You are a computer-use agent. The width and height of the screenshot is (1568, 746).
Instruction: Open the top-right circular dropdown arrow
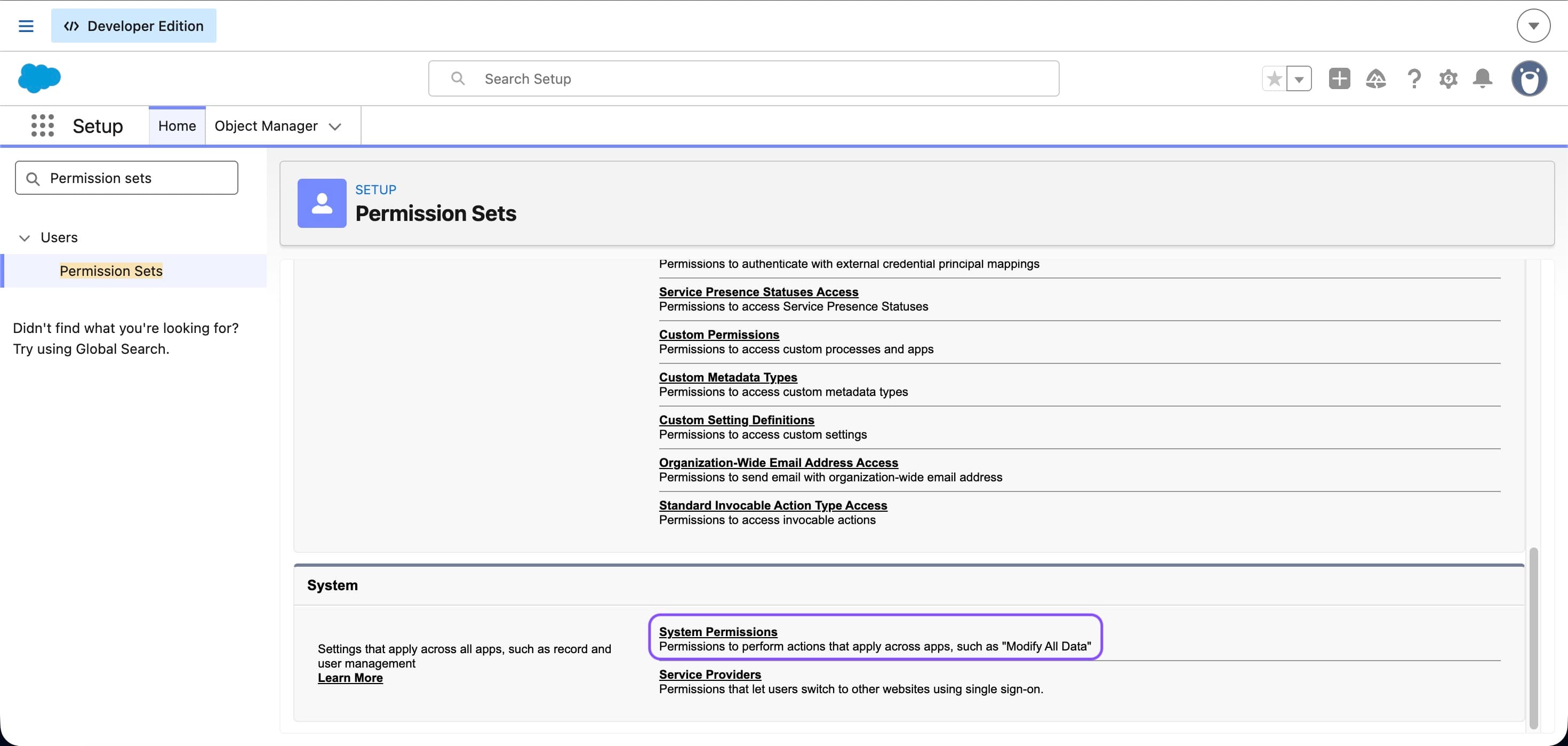coord(1533,26)
